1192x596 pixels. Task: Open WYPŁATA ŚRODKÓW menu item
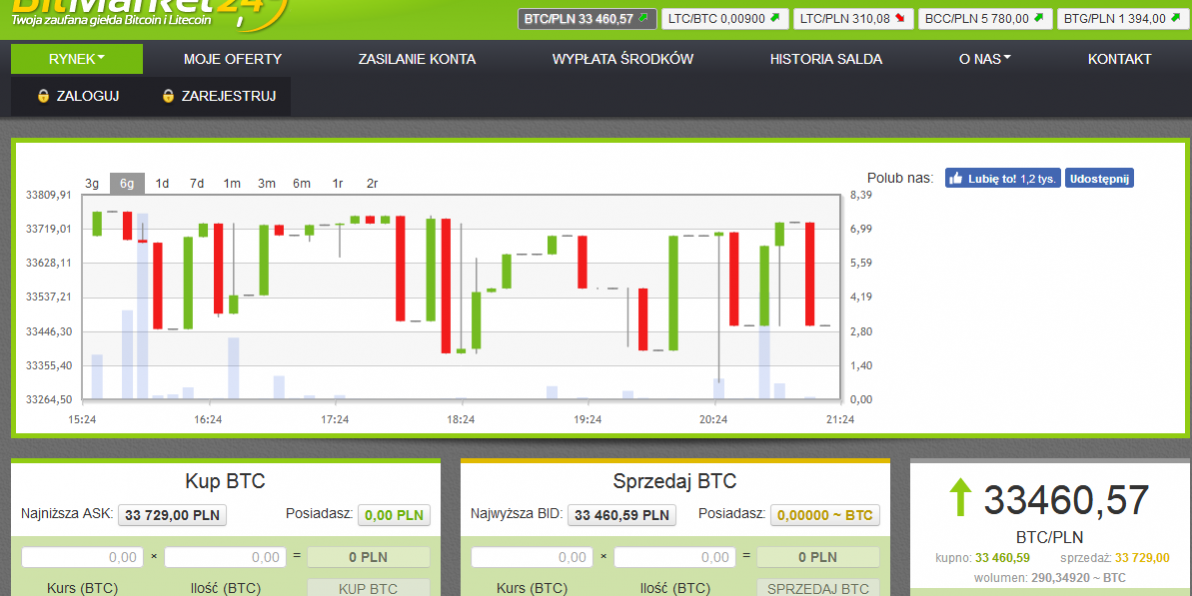coord(622,59)
